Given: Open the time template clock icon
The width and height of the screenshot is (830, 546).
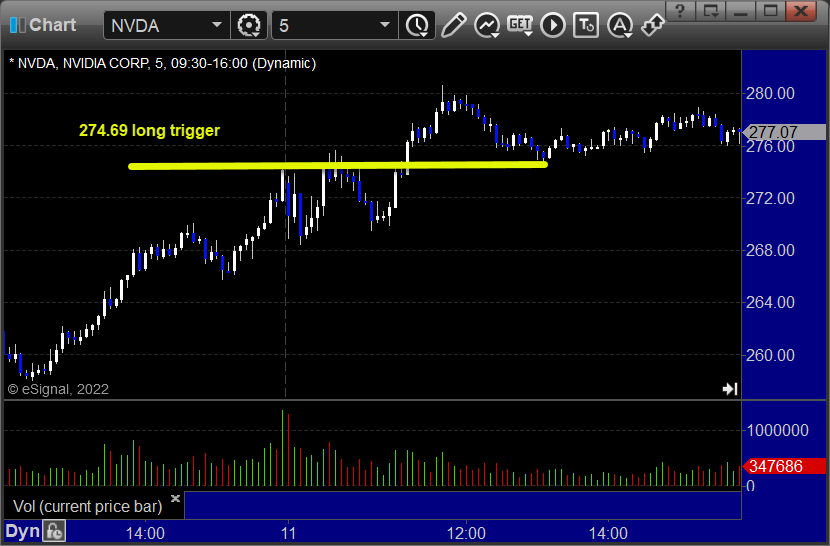Looking at the screenshot, I should [417, 25].
